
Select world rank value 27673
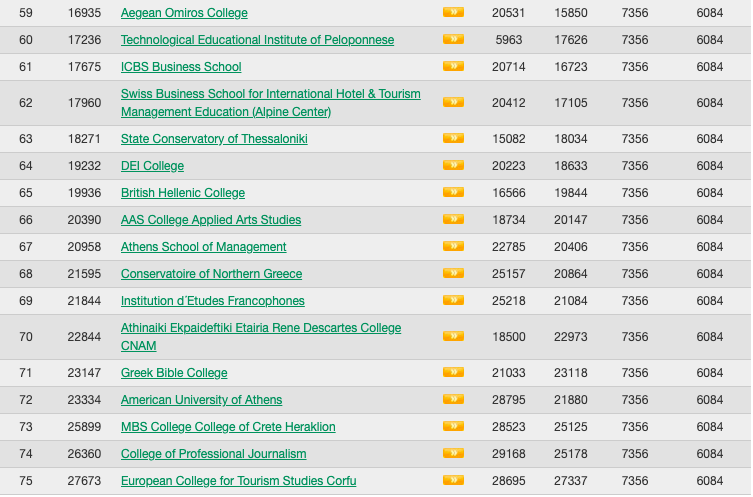pyautogui.click(x=85, y=481)
